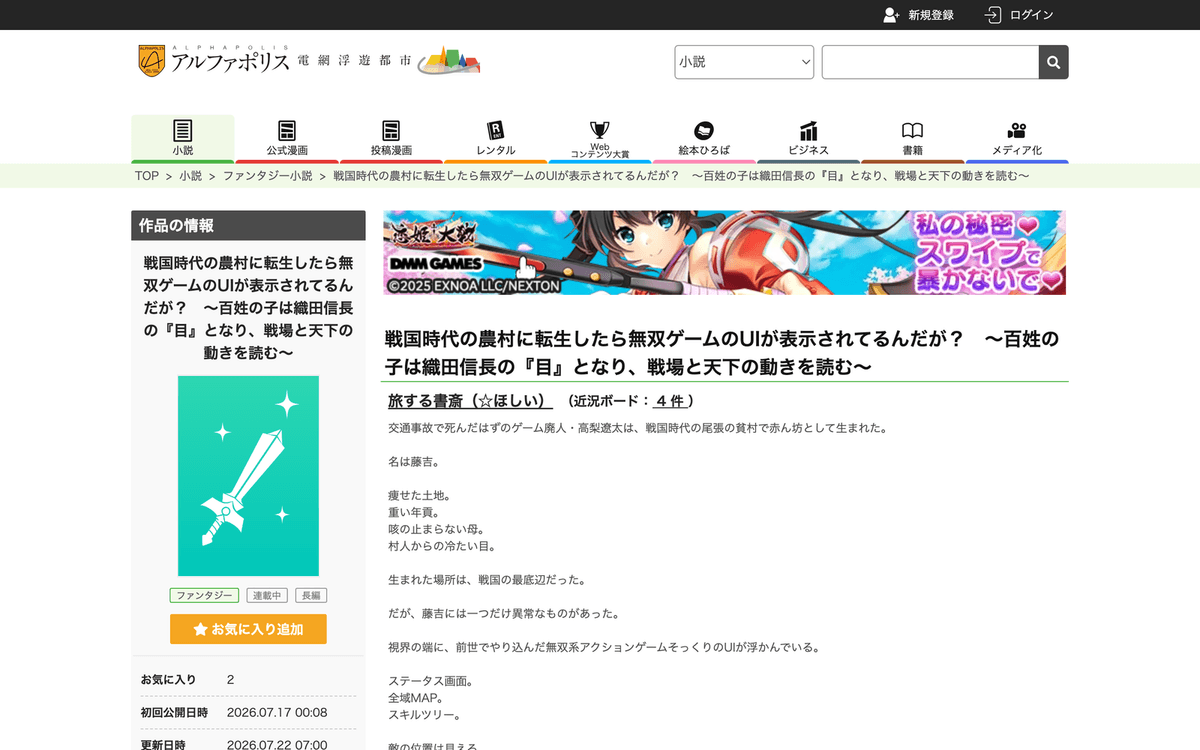The height and width of the screenshot is (750, 1200).
Task: Click the 作品の情報 panel header
Action: click(248, 226)
